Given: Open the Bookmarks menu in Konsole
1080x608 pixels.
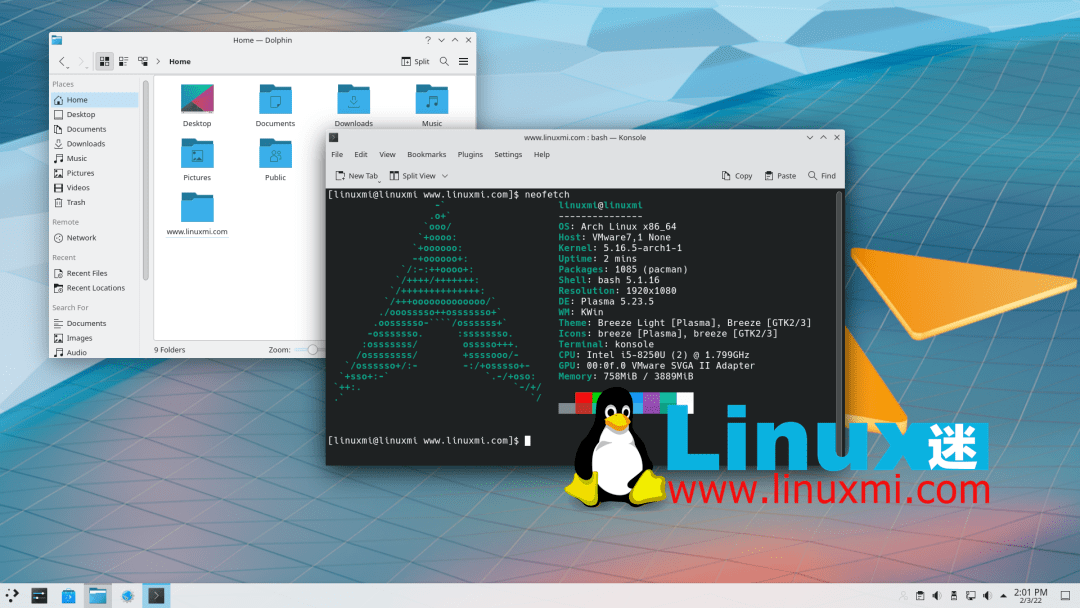Looking at the screenshot, I should tap(426, 154).
